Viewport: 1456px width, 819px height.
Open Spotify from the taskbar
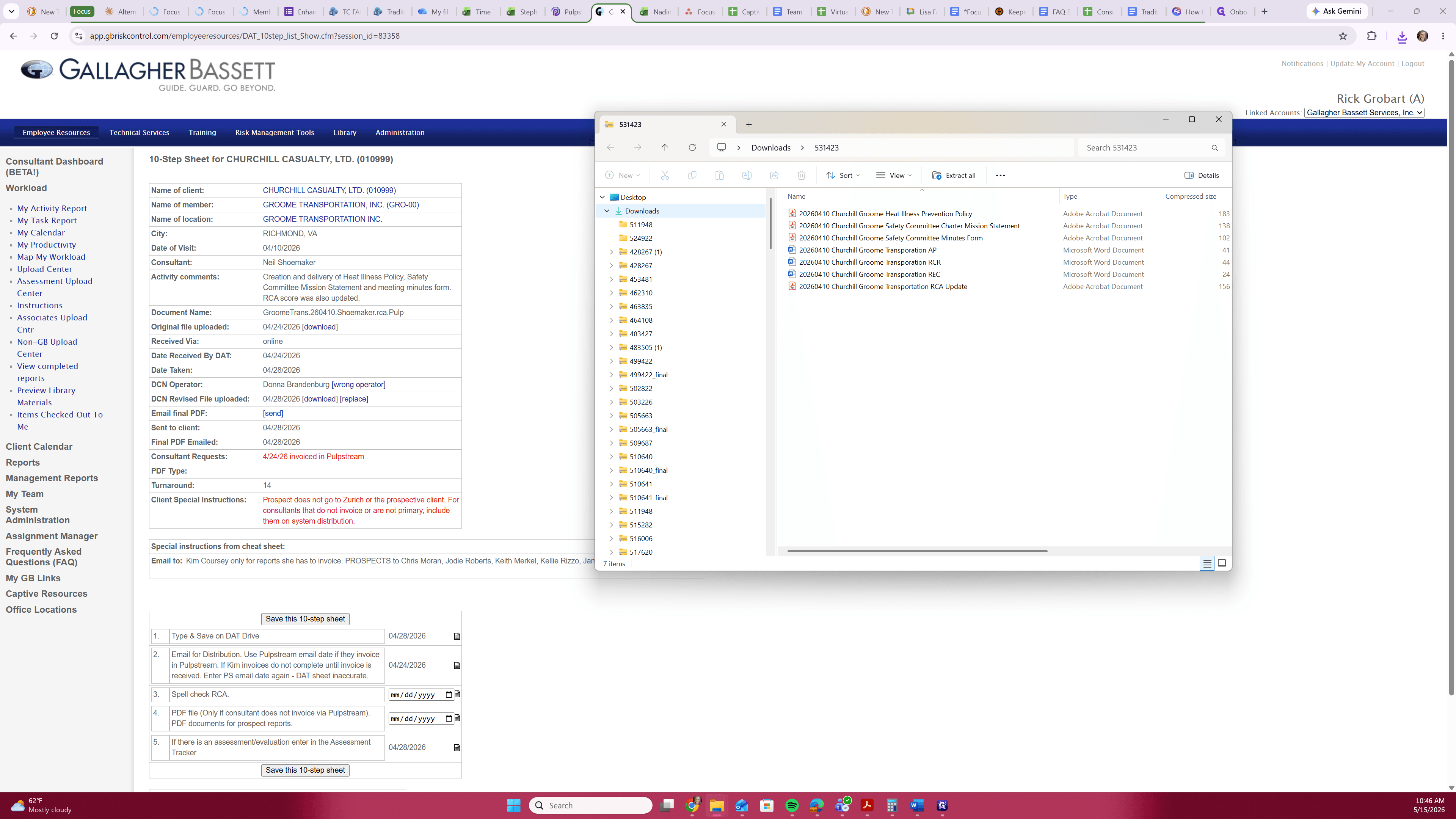tap(792, 805)
